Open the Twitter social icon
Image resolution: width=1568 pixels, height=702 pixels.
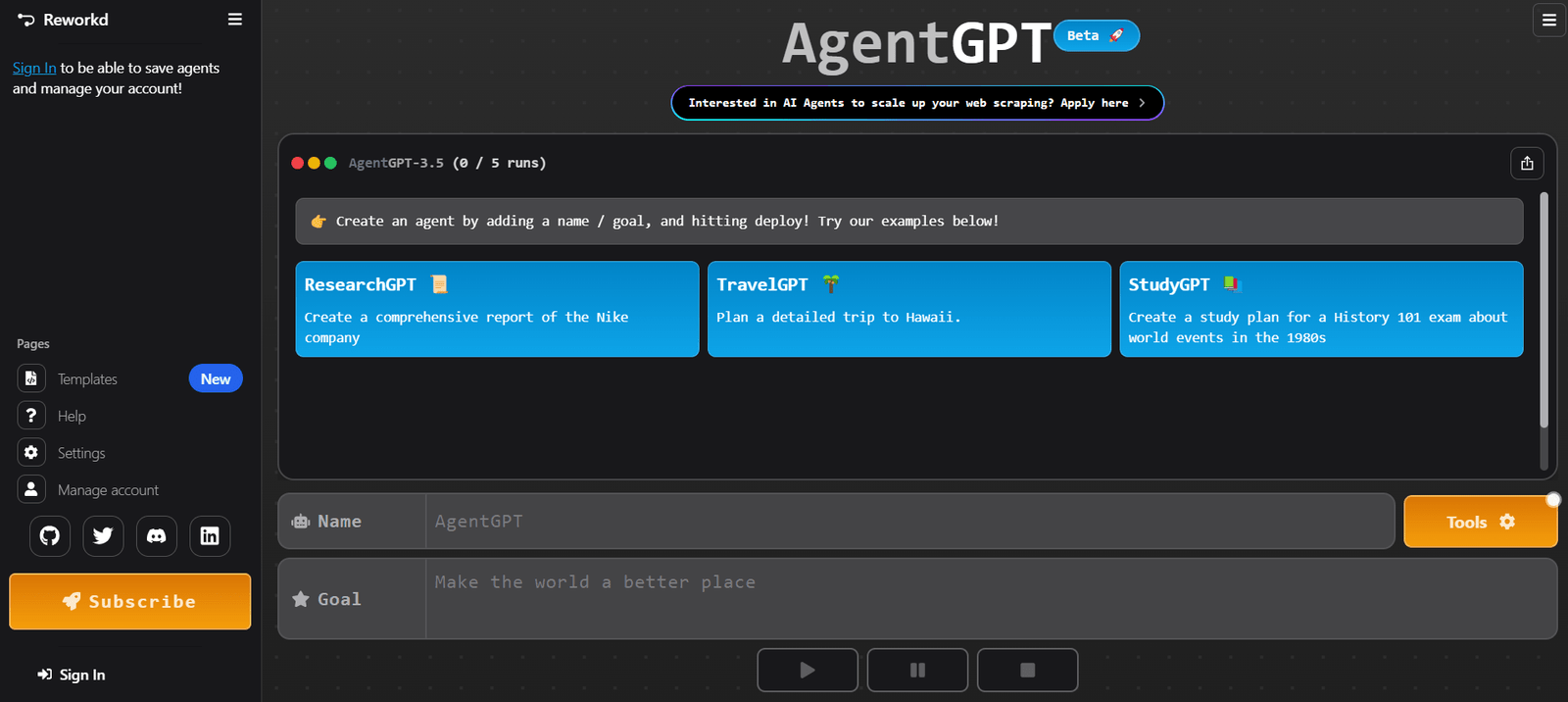point(103,536)
